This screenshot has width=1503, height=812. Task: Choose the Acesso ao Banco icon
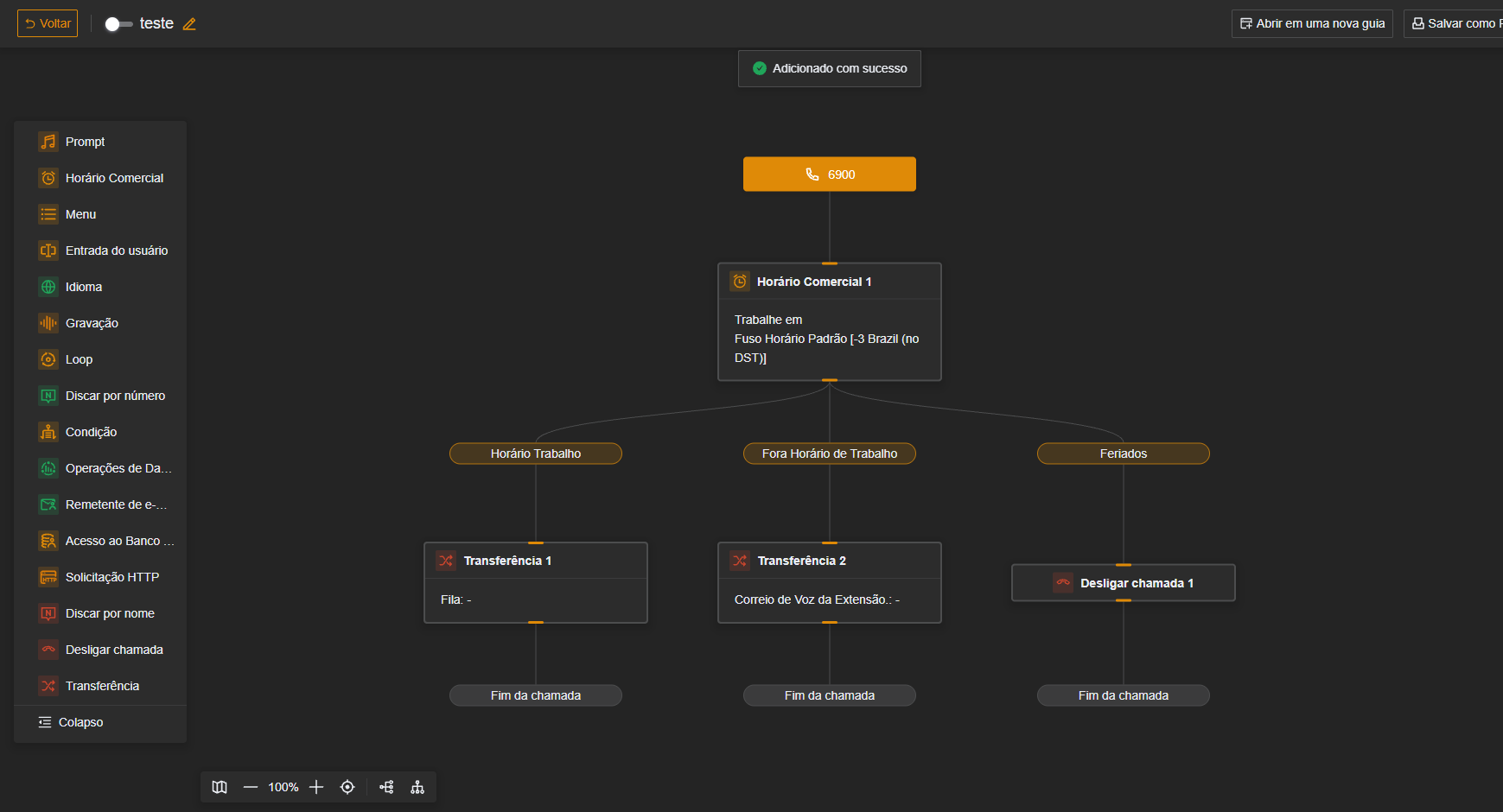tap(48, 541)
